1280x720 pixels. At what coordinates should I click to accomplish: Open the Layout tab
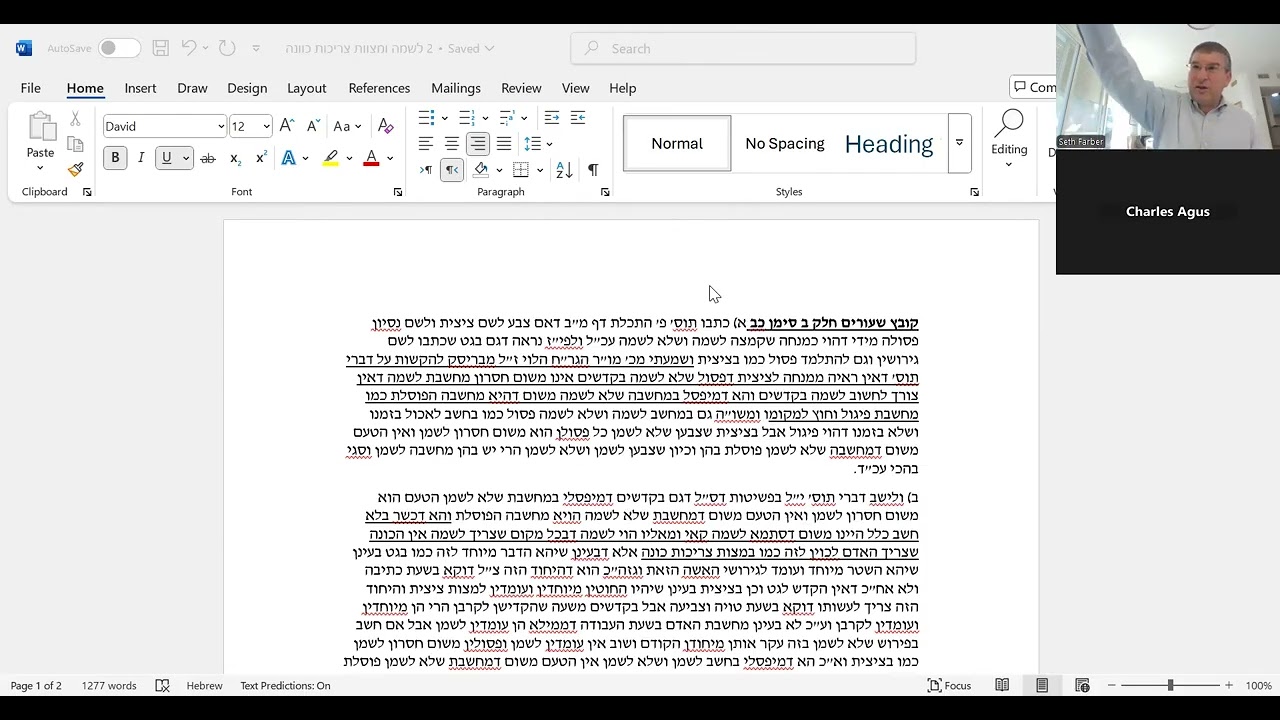coord(307,88)
